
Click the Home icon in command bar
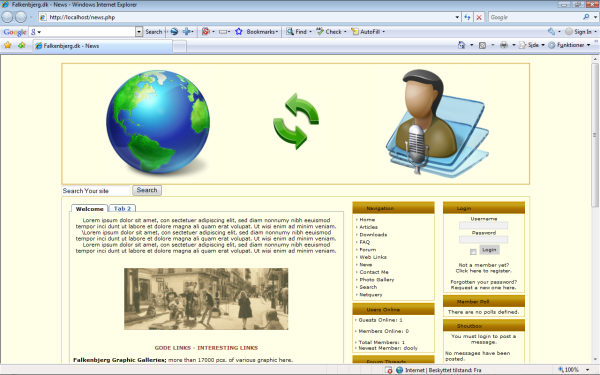click(x=461, y=45)
